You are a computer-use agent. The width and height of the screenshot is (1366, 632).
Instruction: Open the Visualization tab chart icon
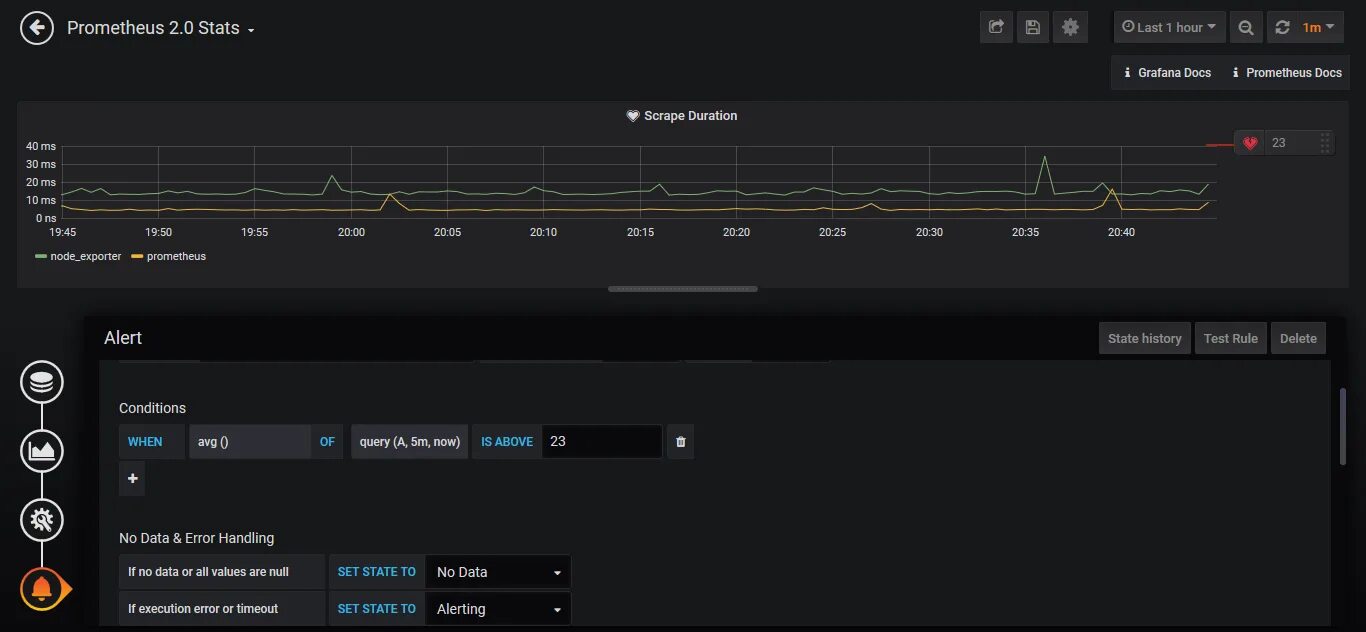coord(42,451)
